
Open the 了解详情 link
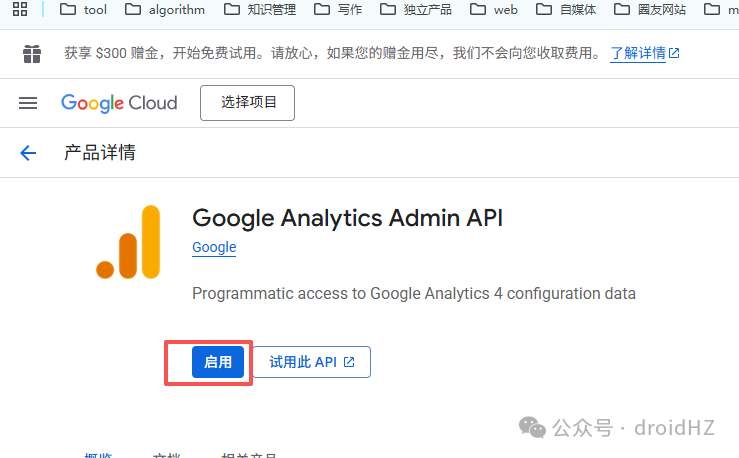tap(638, 53)
